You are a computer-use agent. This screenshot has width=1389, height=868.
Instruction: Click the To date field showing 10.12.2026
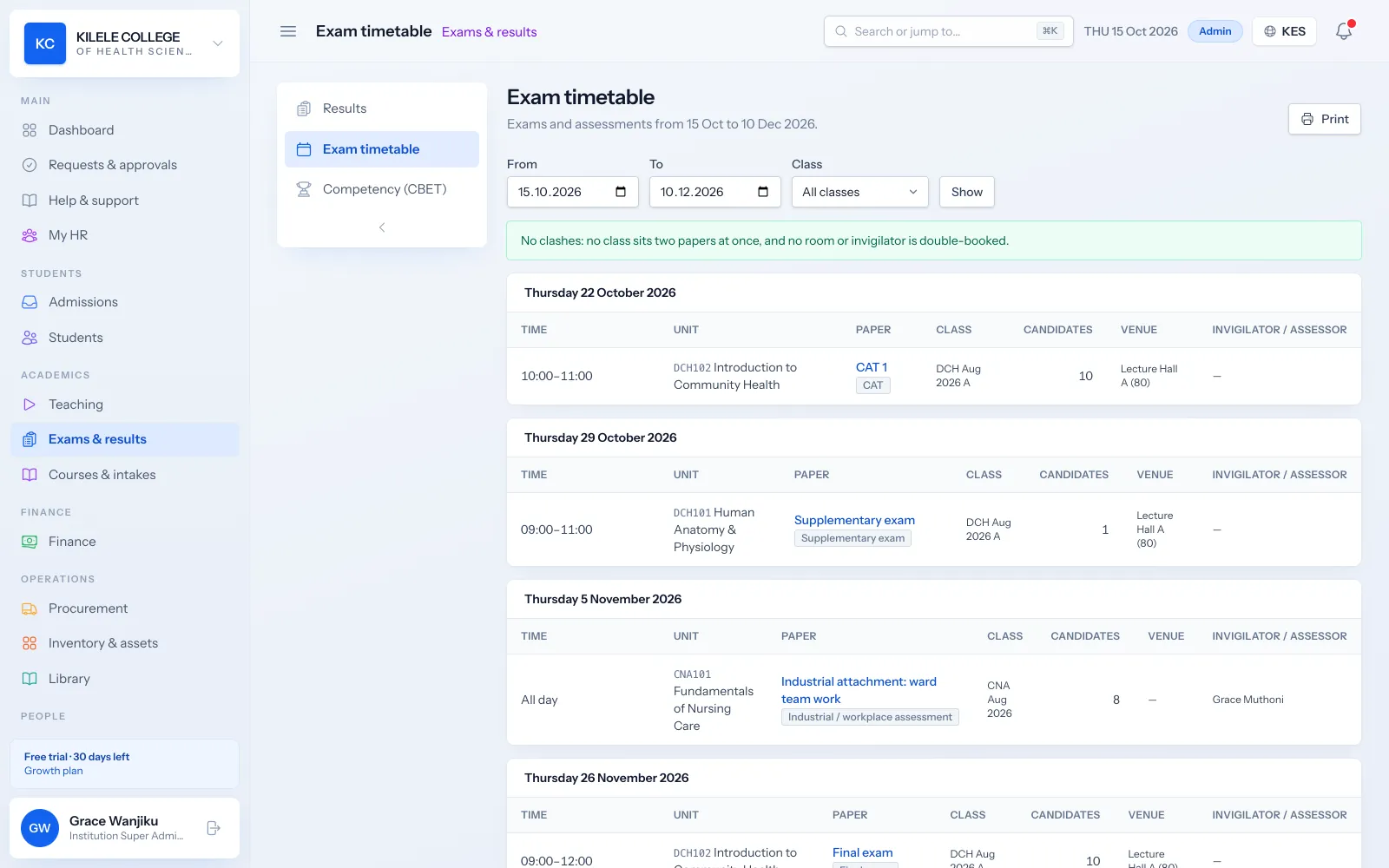715,192
